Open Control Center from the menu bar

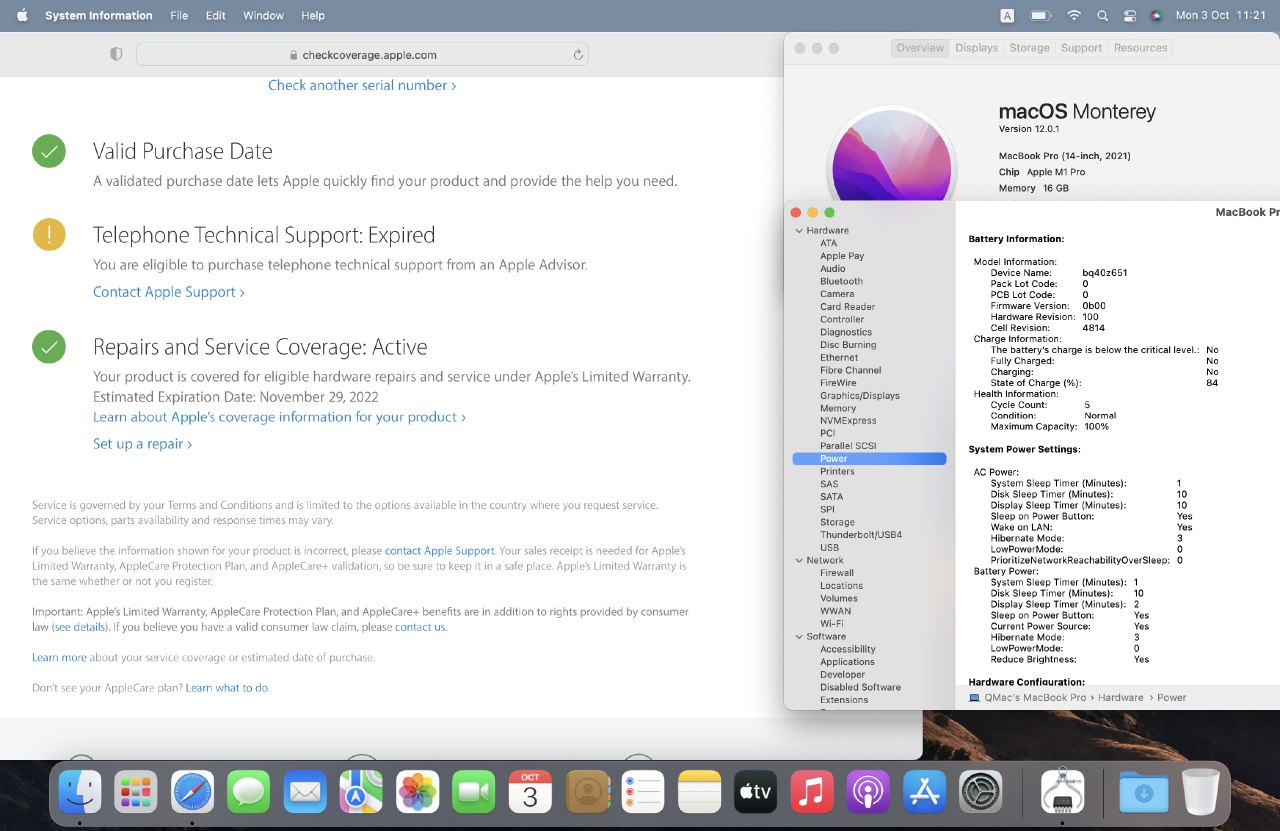tap(1130, 16)
